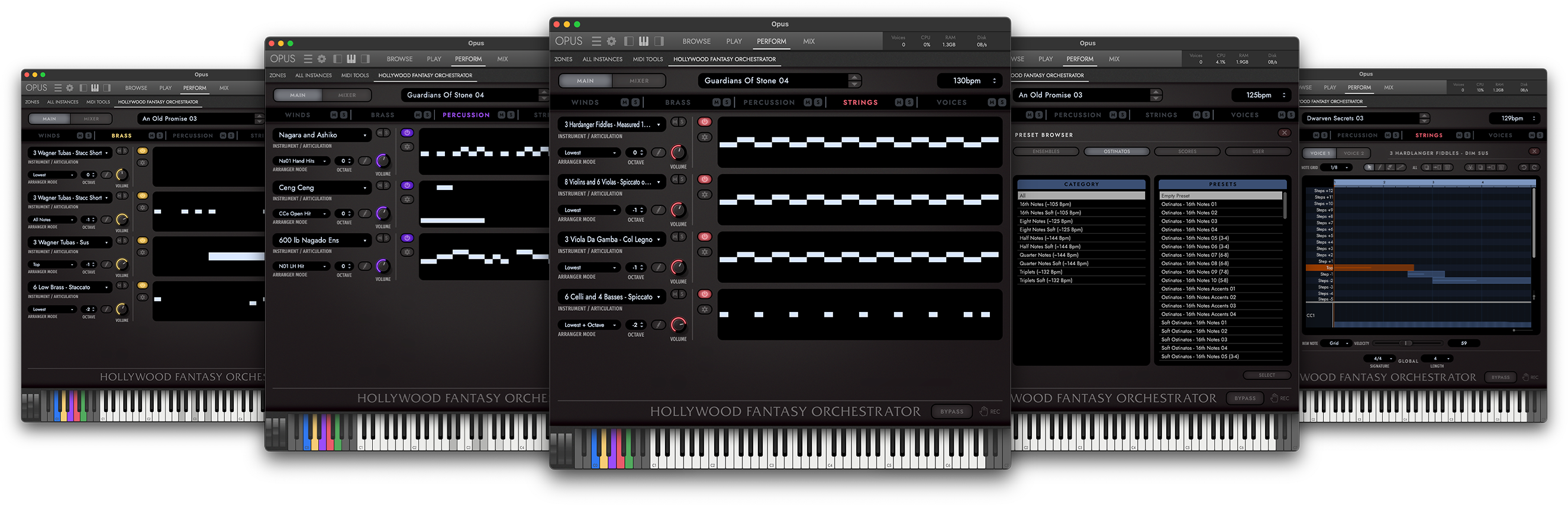Screen dimensions: 1568x505
Task: Click SELECT button in Preset Browser
Action: (x=1266, y=375)
